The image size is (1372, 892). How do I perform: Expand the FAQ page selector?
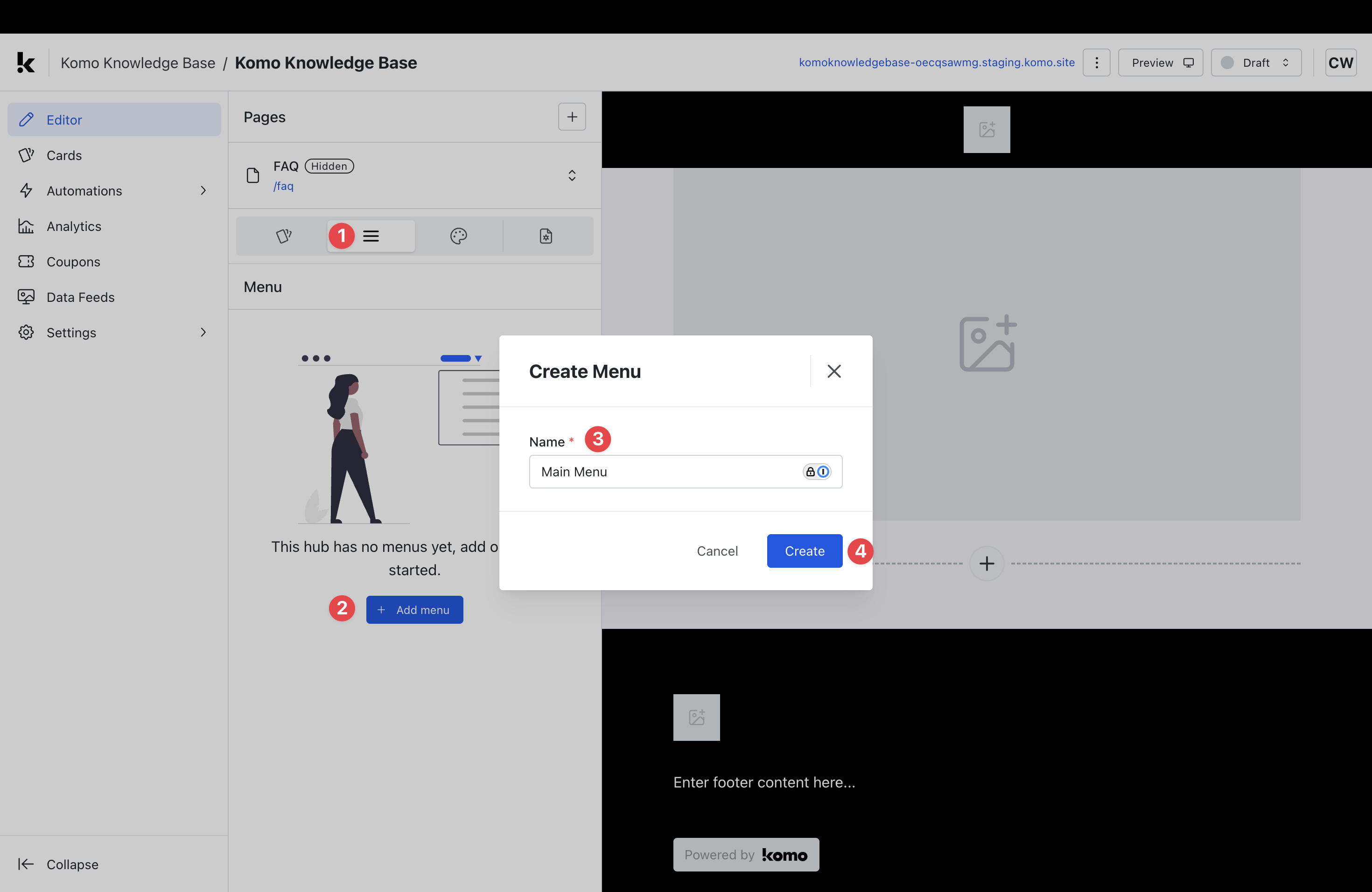tap(572, 175)
